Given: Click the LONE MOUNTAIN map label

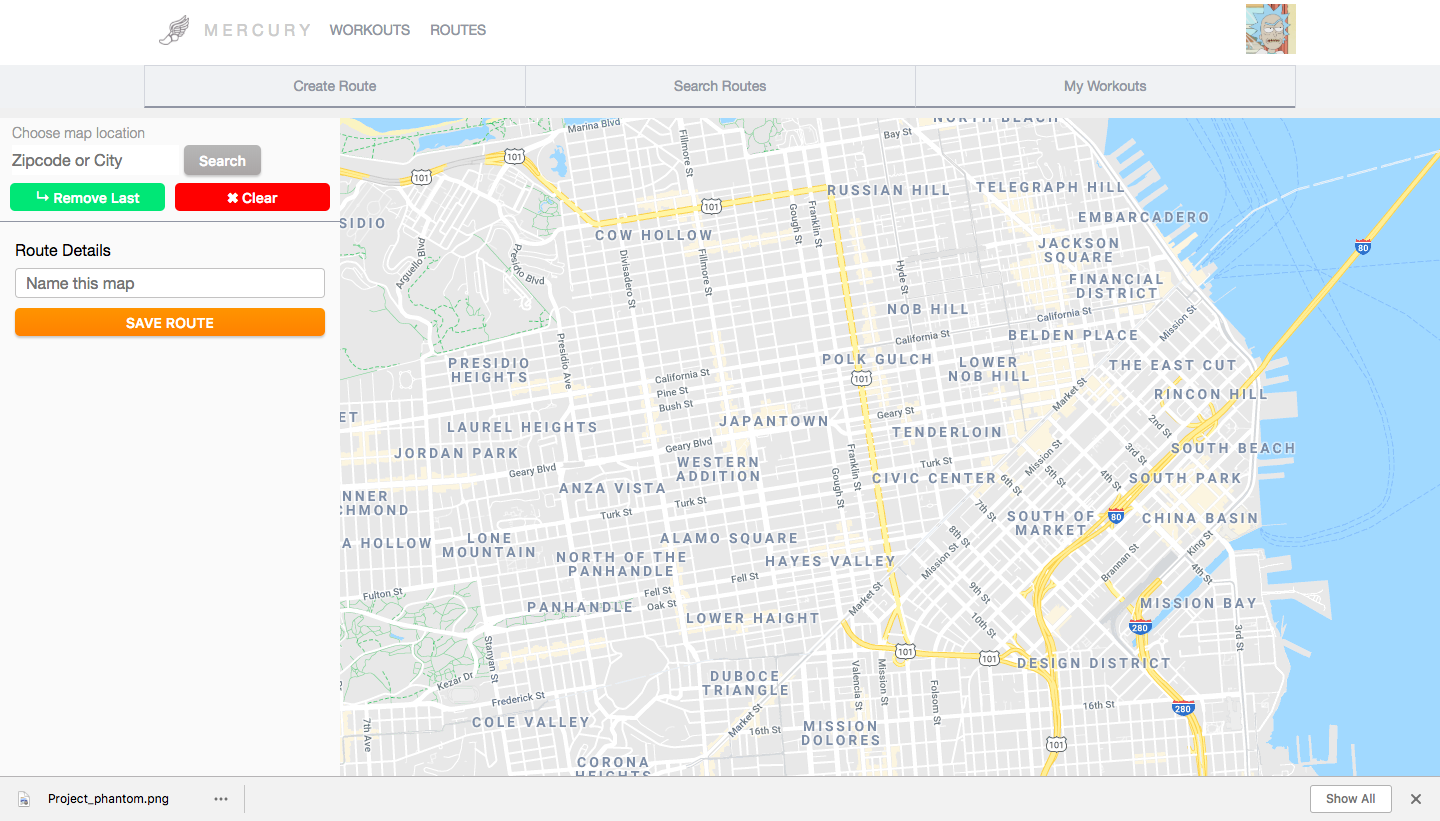Looking at the screenshot, I should 490,545.
